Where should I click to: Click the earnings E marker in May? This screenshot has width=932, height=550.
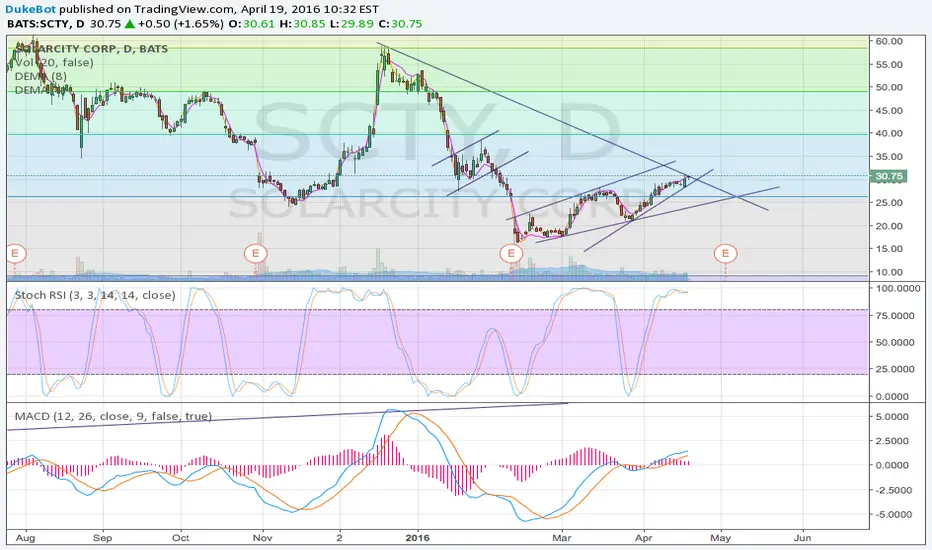(x=725, y=254)
